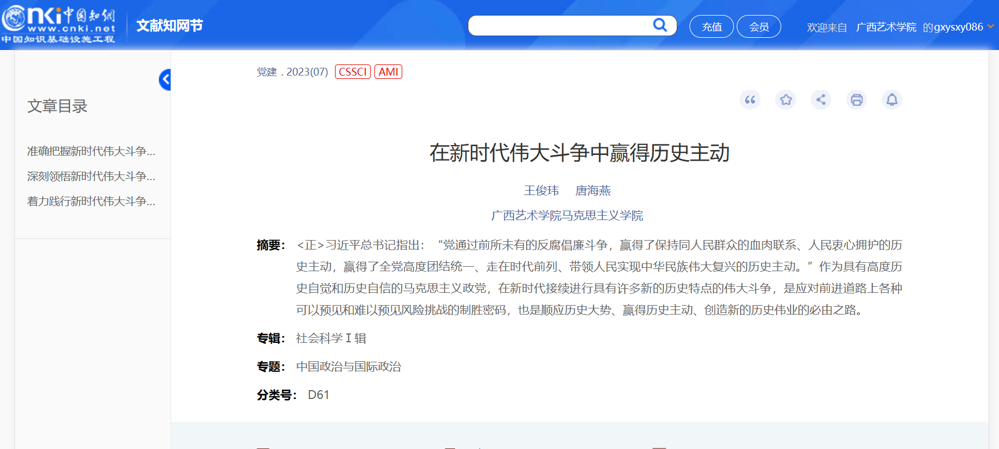Click the CSSCI tag
999x449 pixels.
click(353, 72)
